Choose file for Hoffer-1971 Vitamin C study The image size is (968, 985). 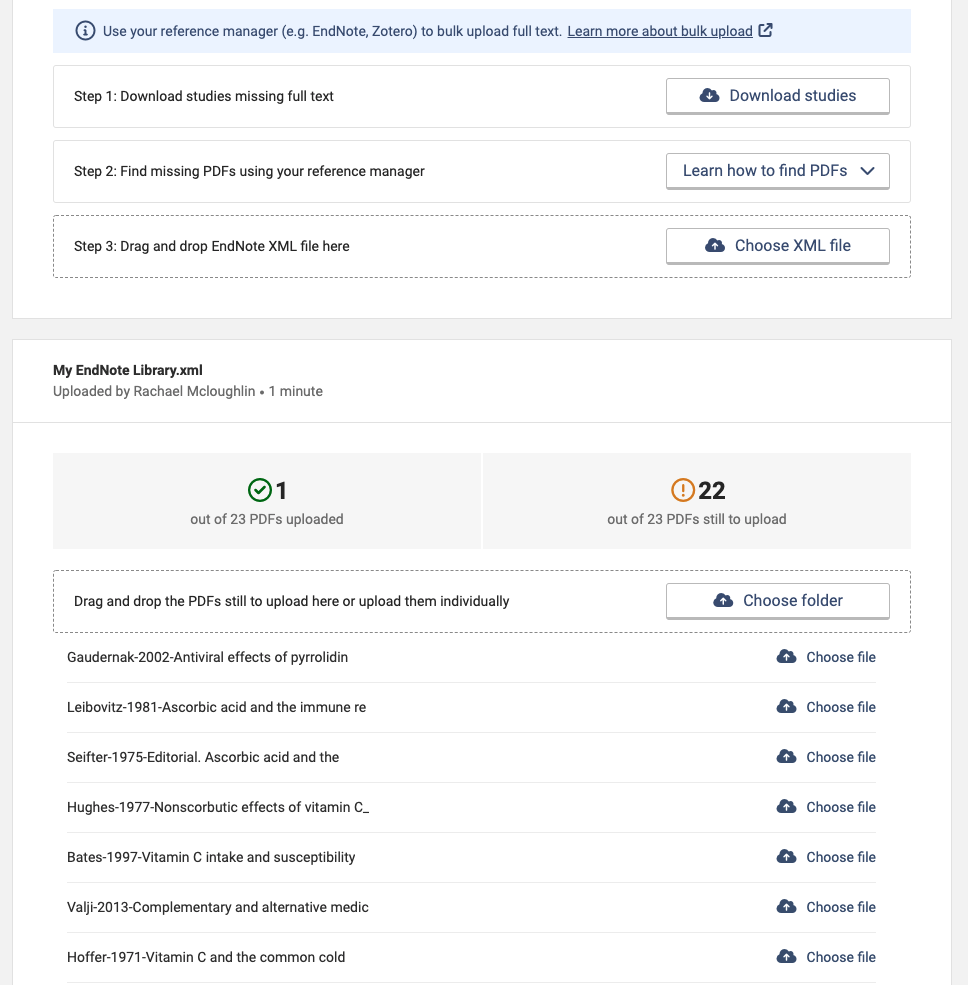[840, 957]
